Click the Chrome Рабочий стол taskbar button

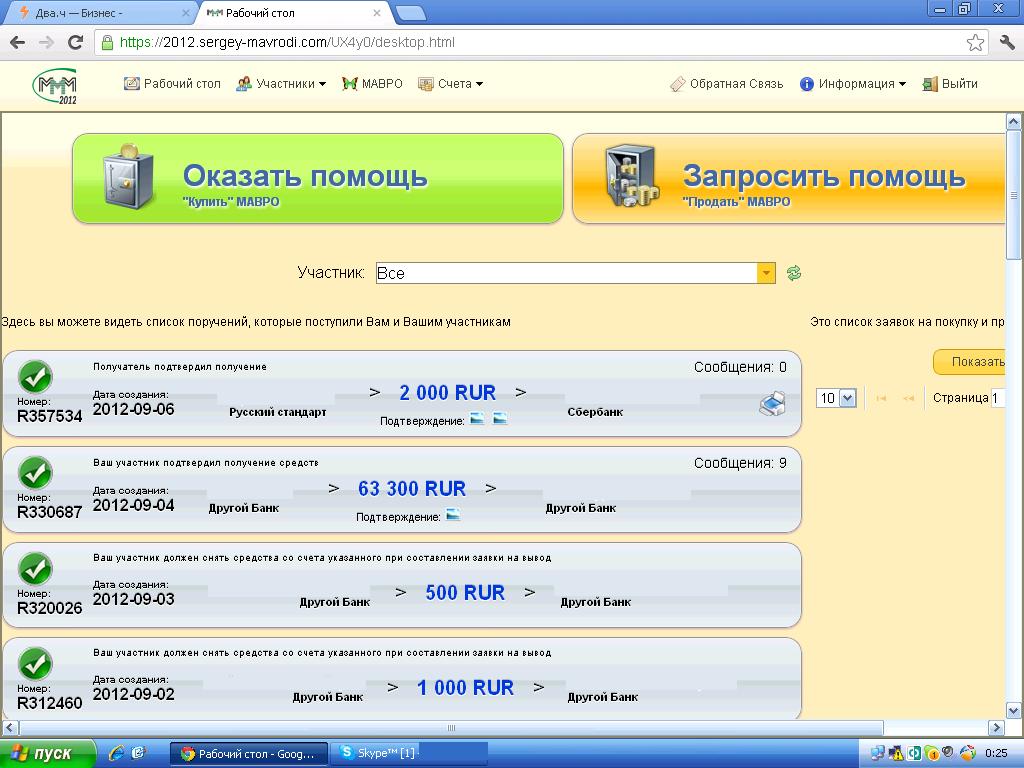pos(248,754)
